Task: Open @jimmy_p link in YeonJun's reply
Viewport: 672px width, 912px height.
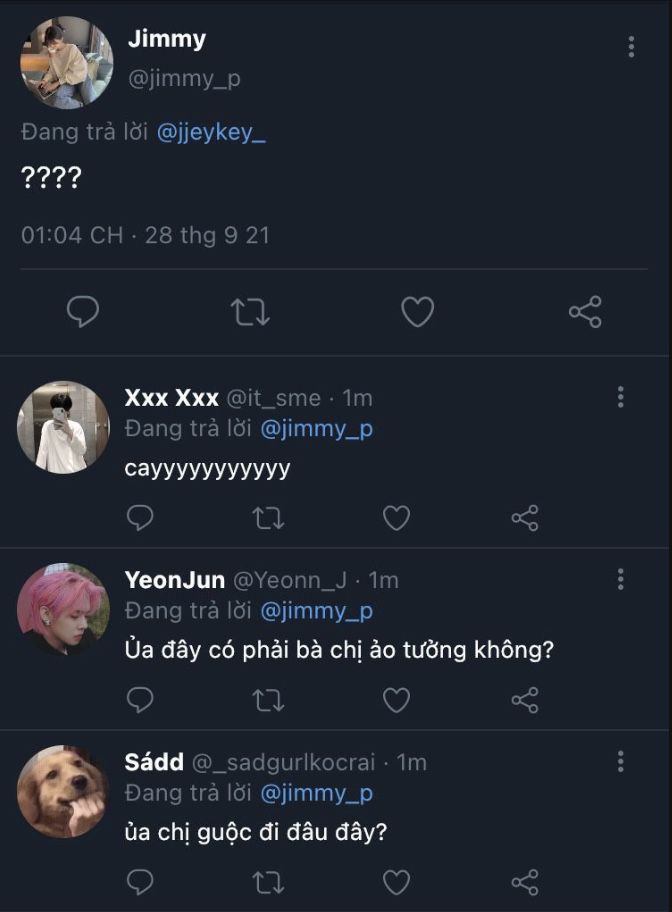Action: [317, 611]
